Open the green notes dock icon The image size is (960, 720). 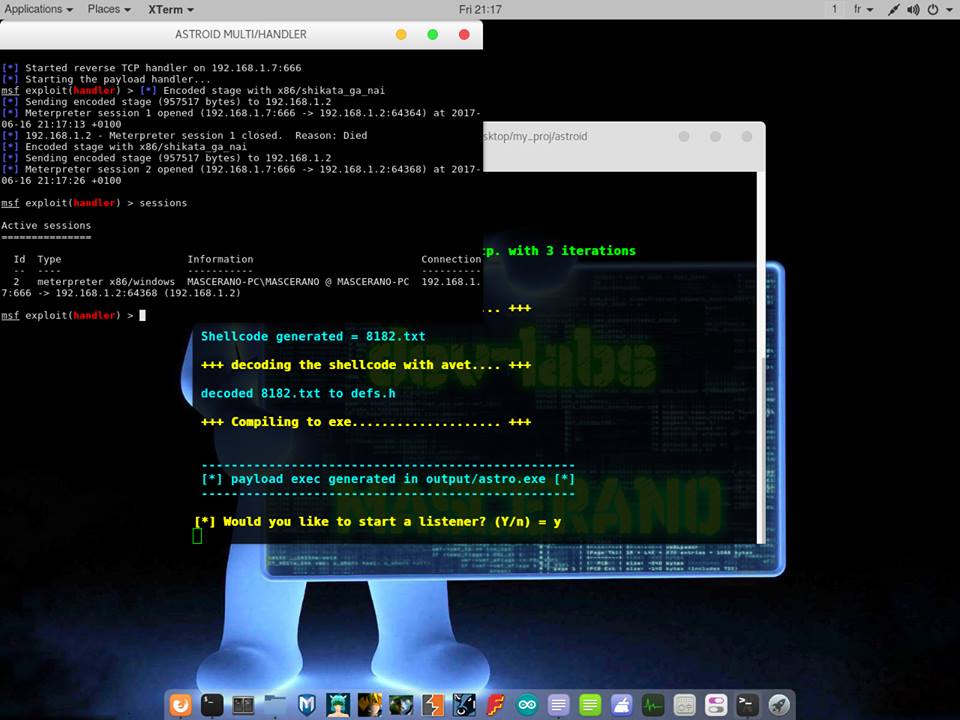tap(590, 705)
